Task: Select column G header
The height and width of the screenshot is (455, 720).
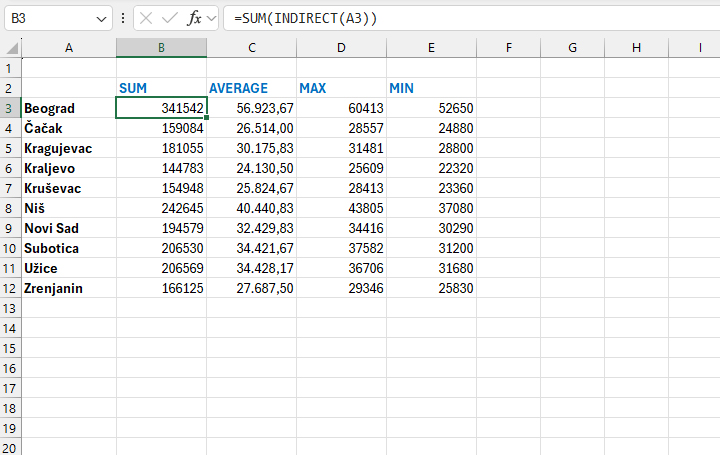Action: (x=573, y=48)
